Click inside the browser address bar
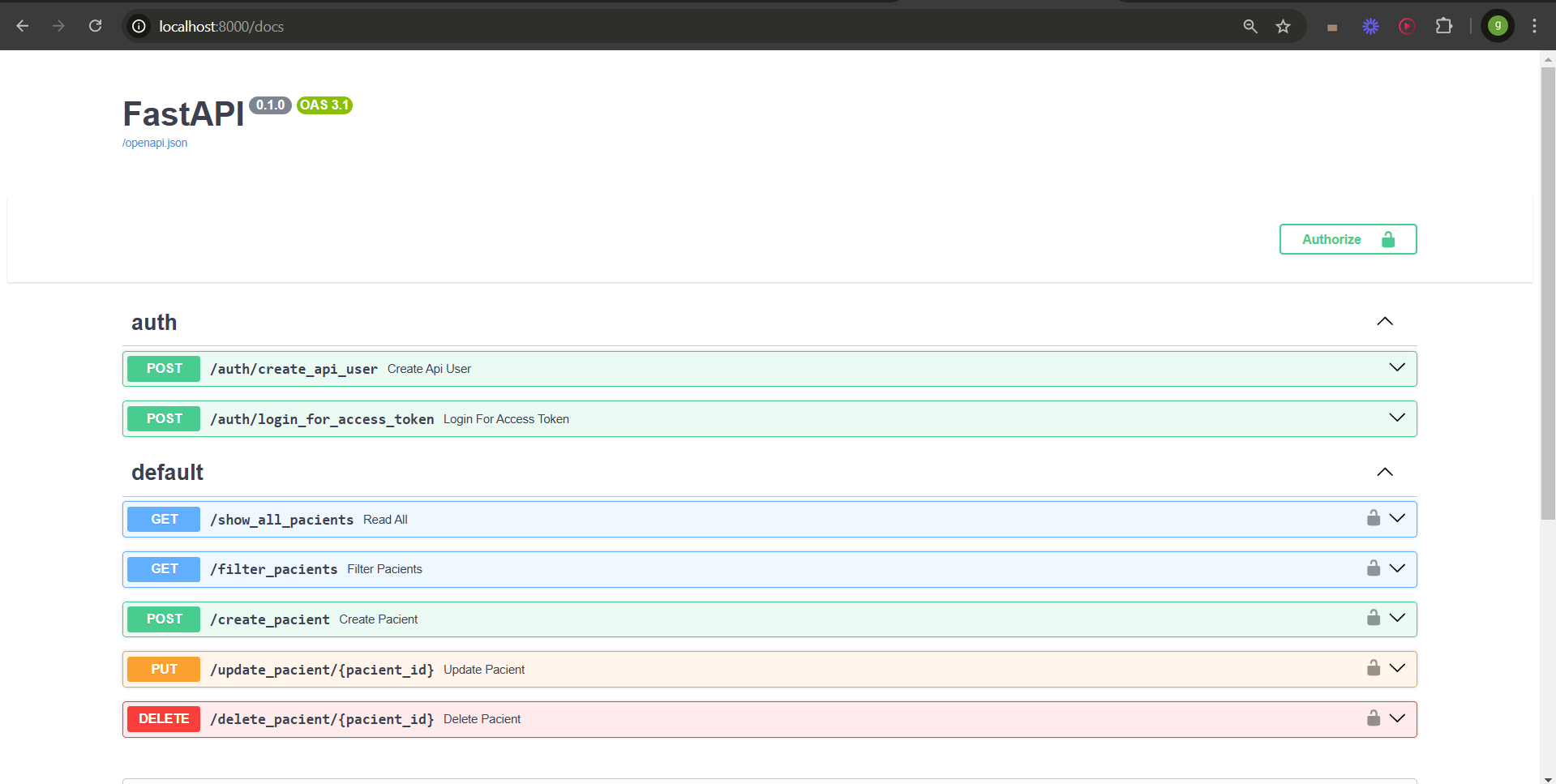Image resolution: width=1556 pixels, height=784 pixels. 568,25
